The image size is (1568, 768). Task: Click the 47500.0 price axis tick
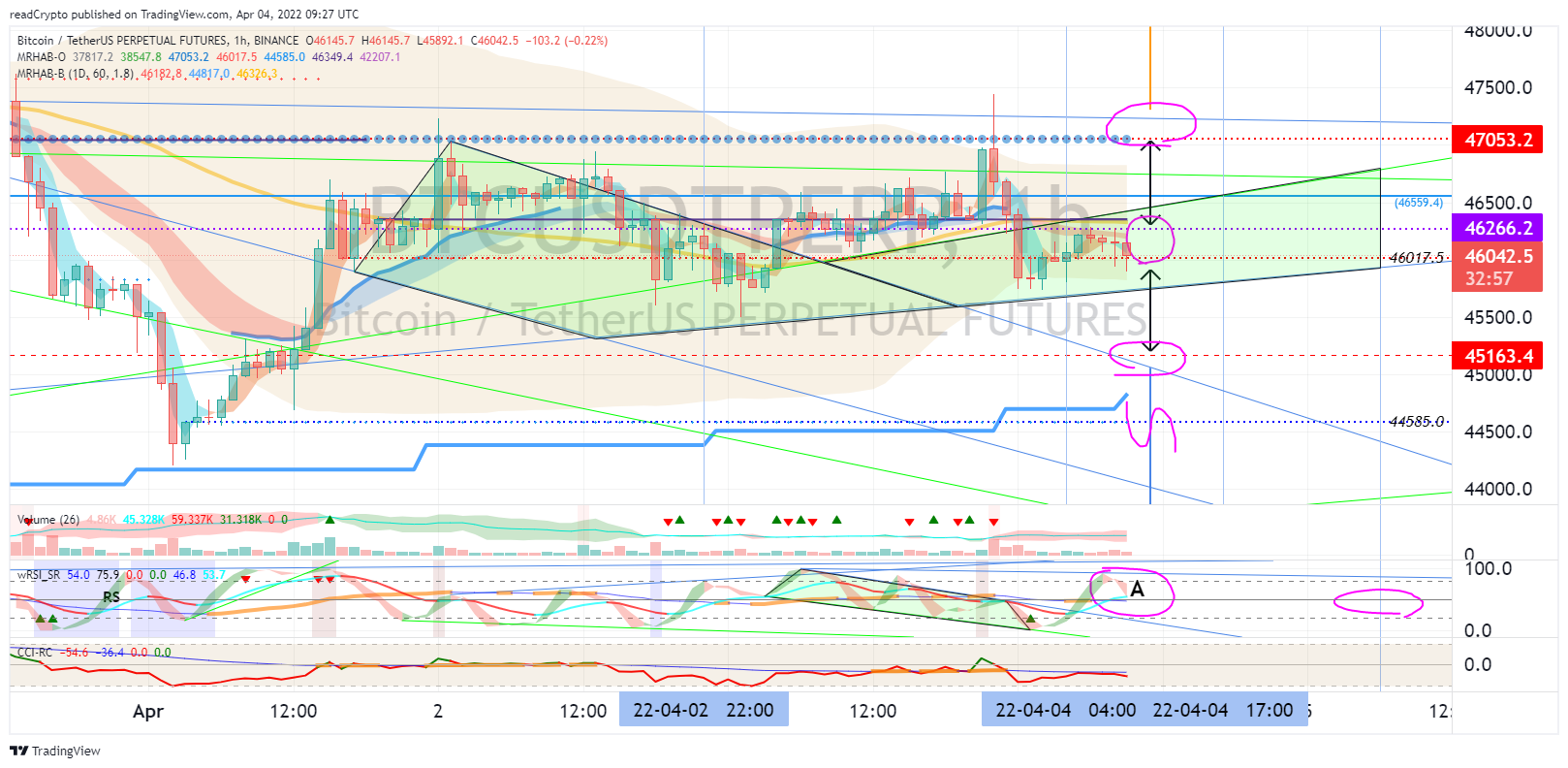(1498, 87)
